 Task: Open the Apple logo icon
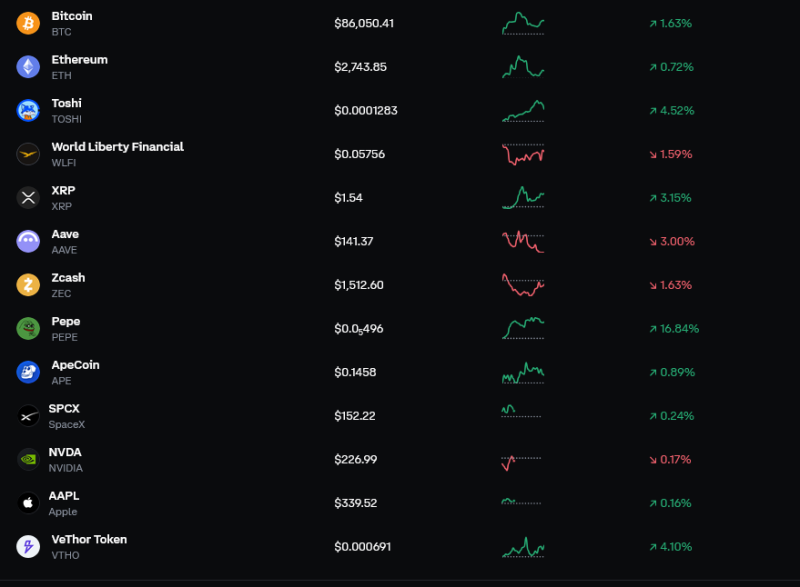[x=28, y=503]
